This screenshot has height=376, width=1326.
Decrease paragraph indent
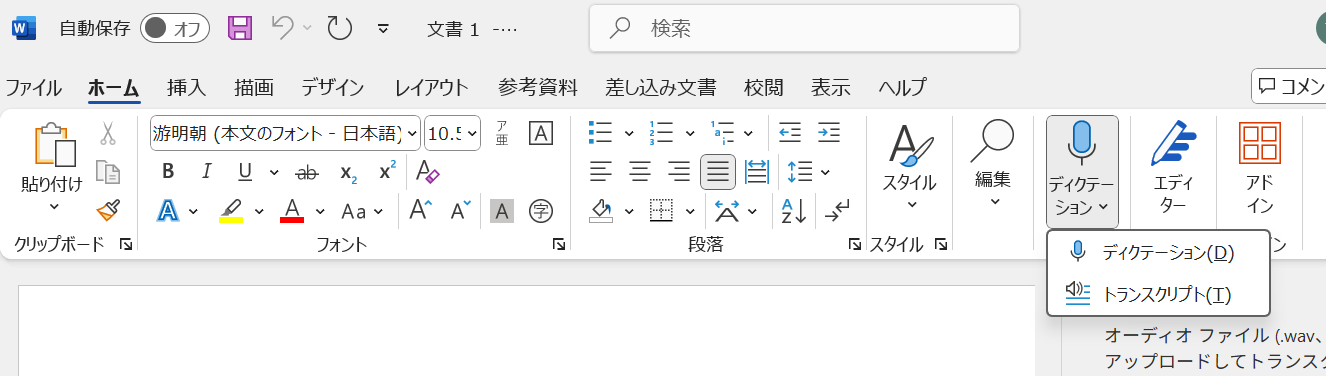click(x=790, y=133)
